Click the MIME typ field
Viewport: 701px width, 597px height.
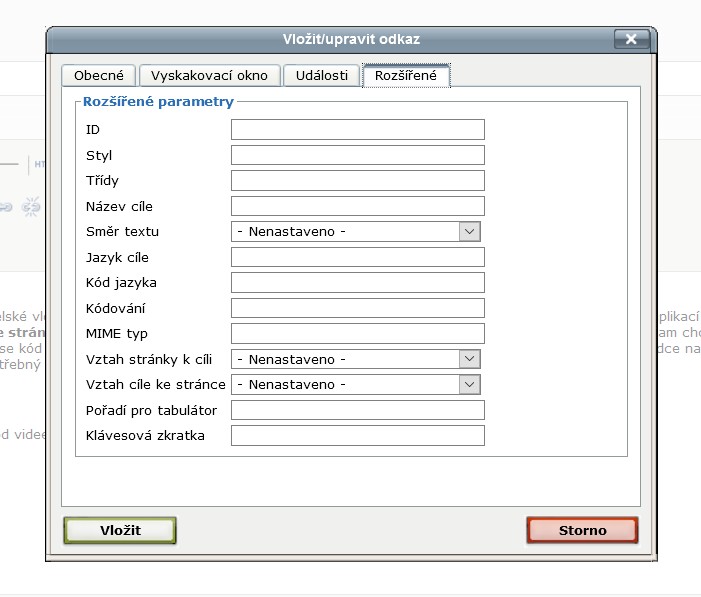pos(357,334)
